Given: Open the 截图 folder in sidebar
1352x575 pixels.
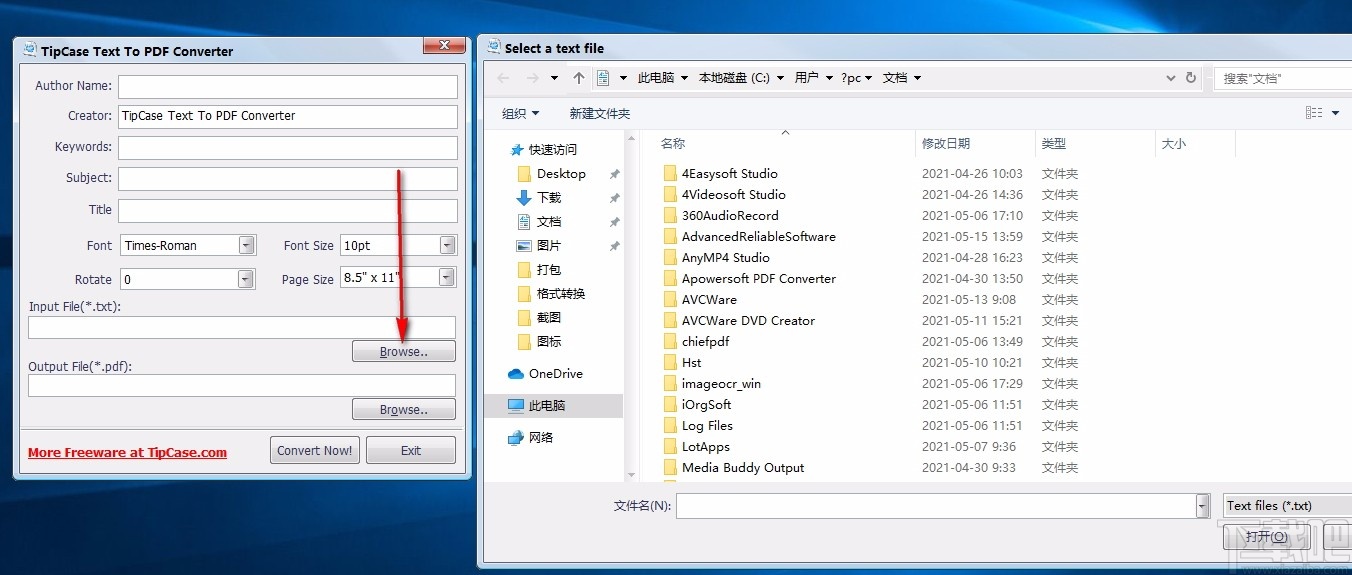Looking at the screenshot, I should [539, 318].
